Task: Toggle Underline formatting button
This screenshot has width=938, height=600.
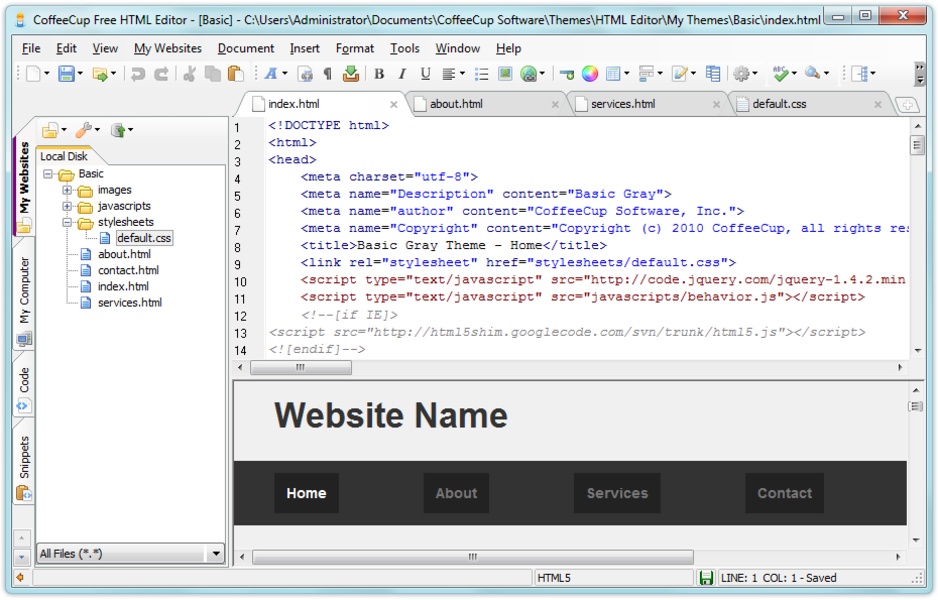Action: 425,74
